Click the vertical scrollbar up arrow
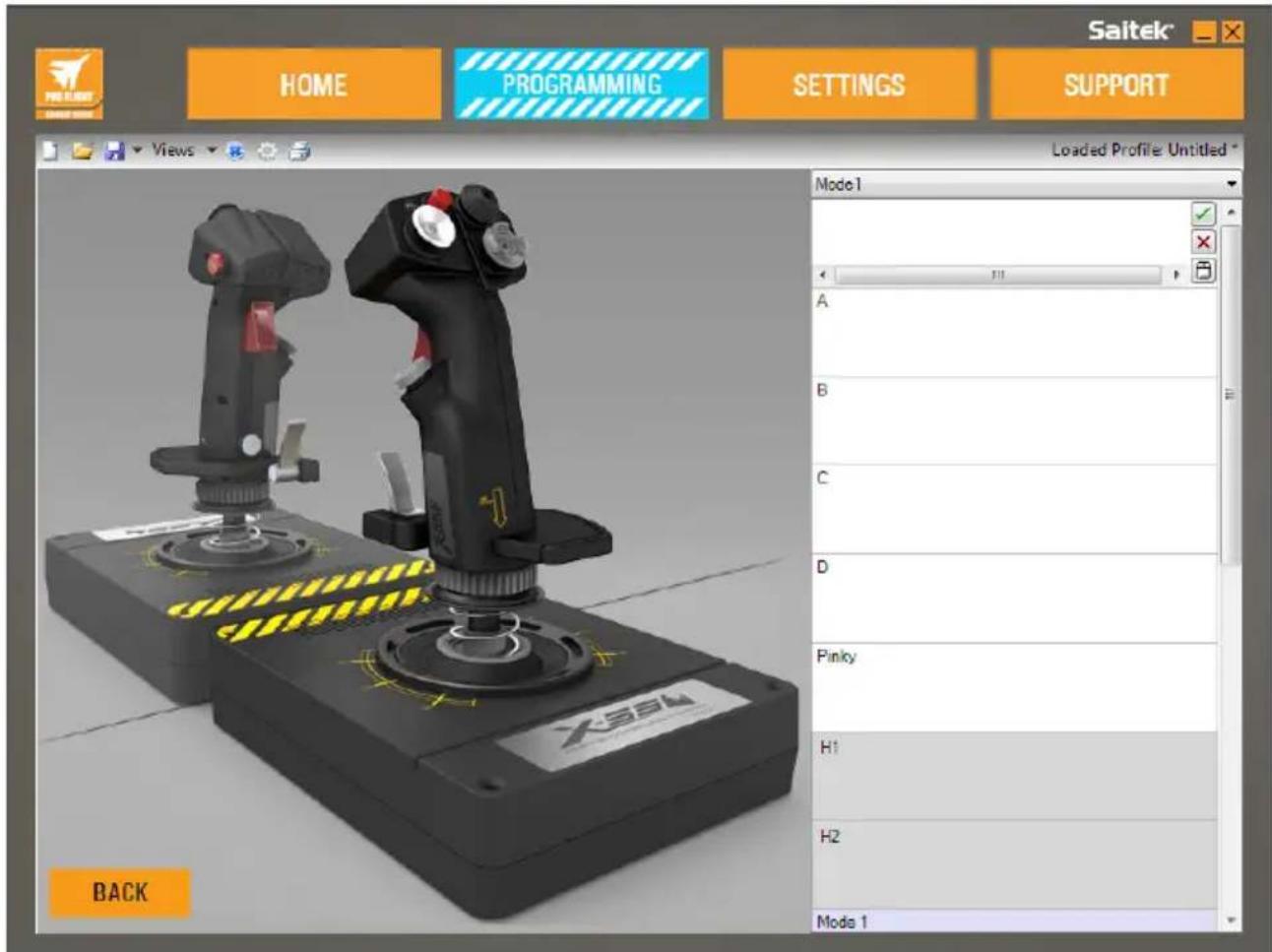 [x=1231, y=212]
